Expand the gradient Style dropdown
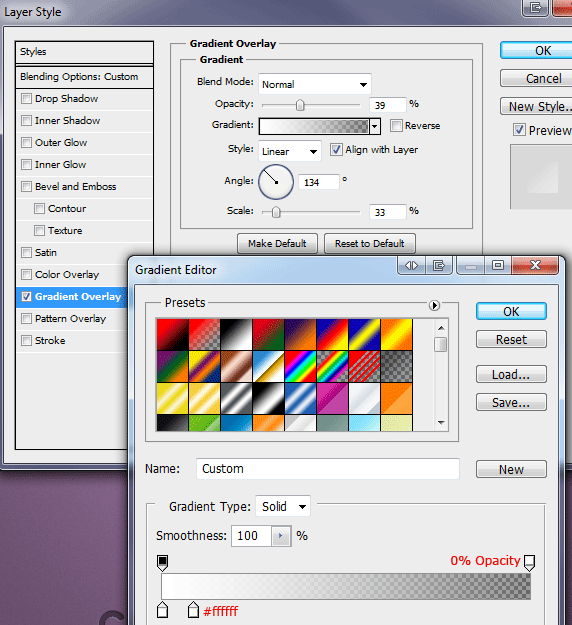The image size is (572, 625). (x=289, y=151)
